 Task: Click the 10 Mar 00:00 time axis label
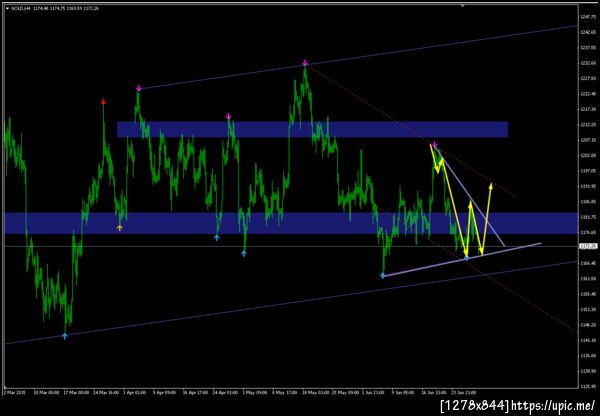(x=46, y=393)
